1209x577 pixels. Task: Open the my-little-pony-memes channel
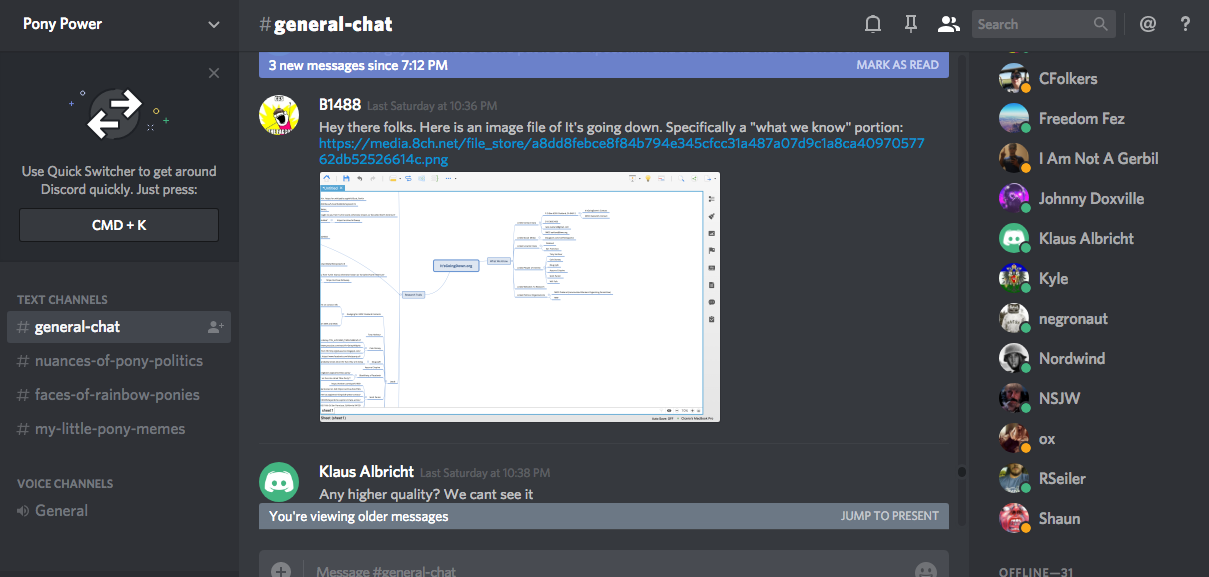click(109, 429)
